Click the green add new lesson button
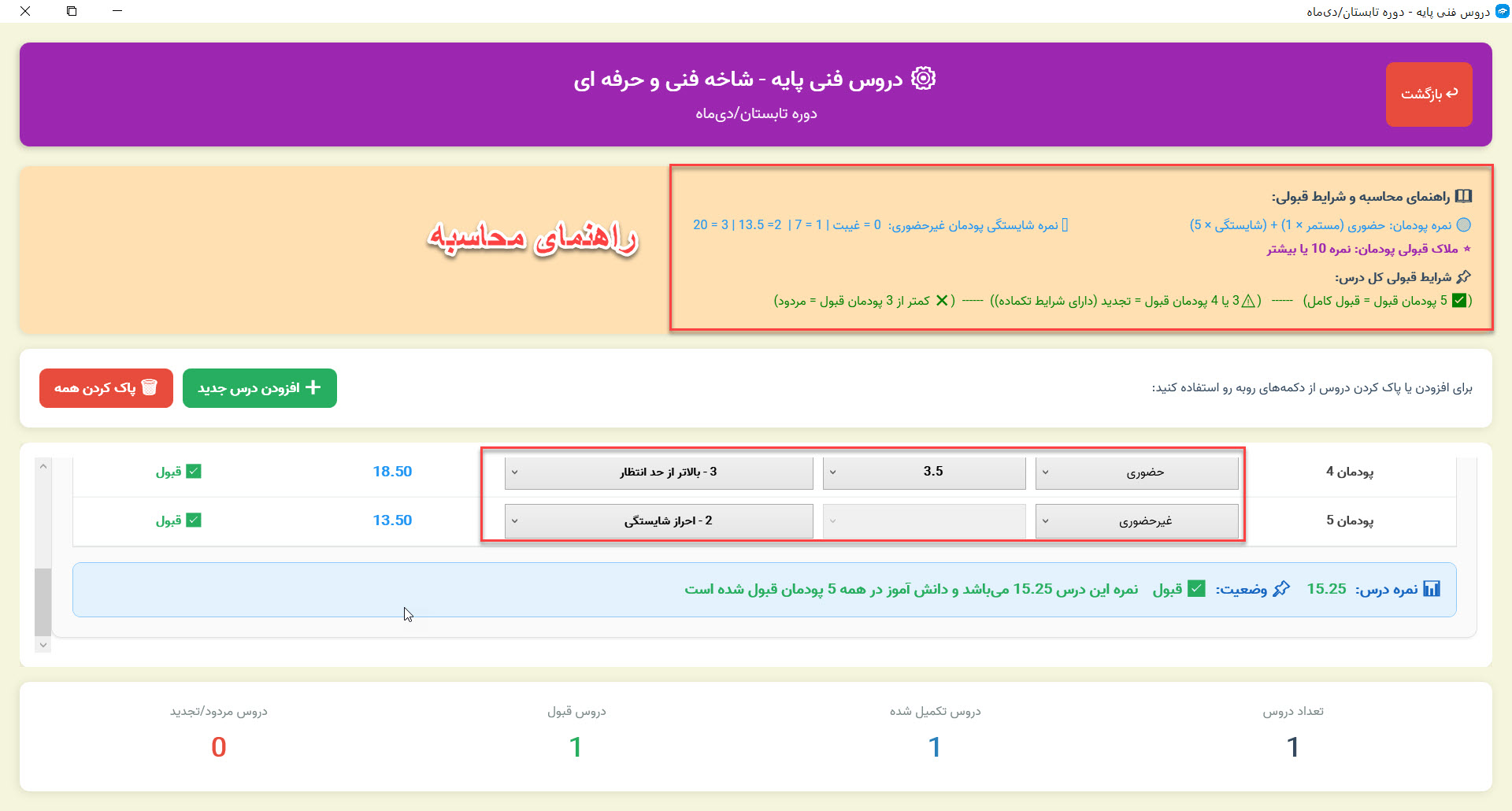This screenshot has height=811, width=1512. coord(259,388)
